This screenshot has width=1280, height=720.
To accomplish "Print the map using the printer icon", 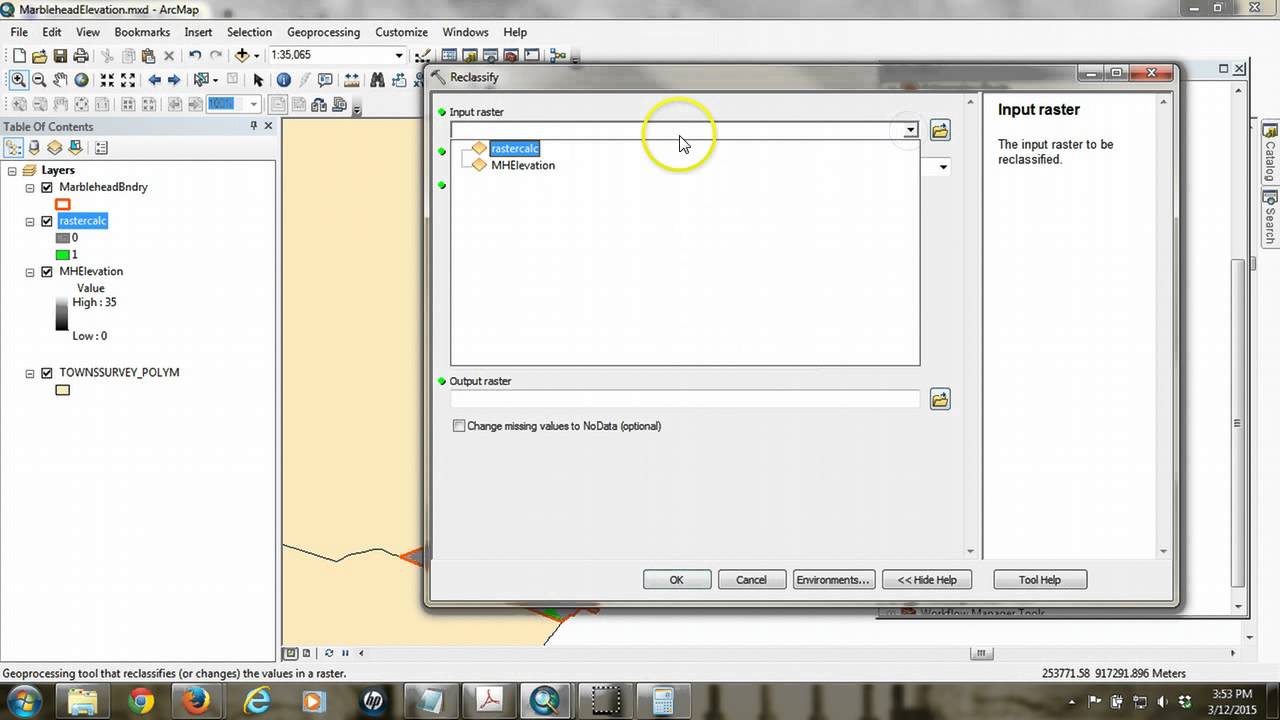I will (81, 56).
